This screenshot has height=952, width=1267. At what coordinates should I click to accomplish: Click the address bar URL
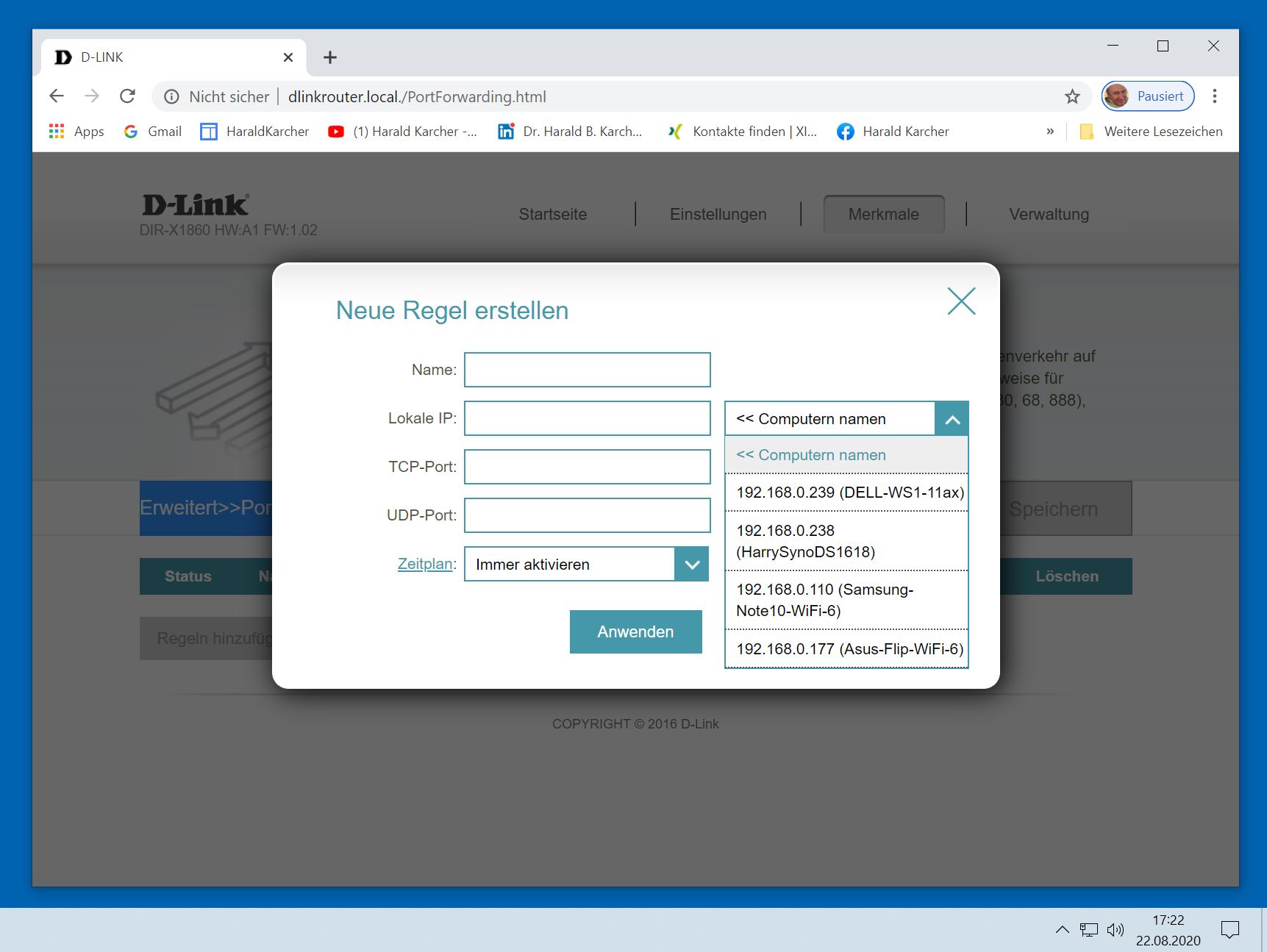pyautogui.click(x=417, y=97)
